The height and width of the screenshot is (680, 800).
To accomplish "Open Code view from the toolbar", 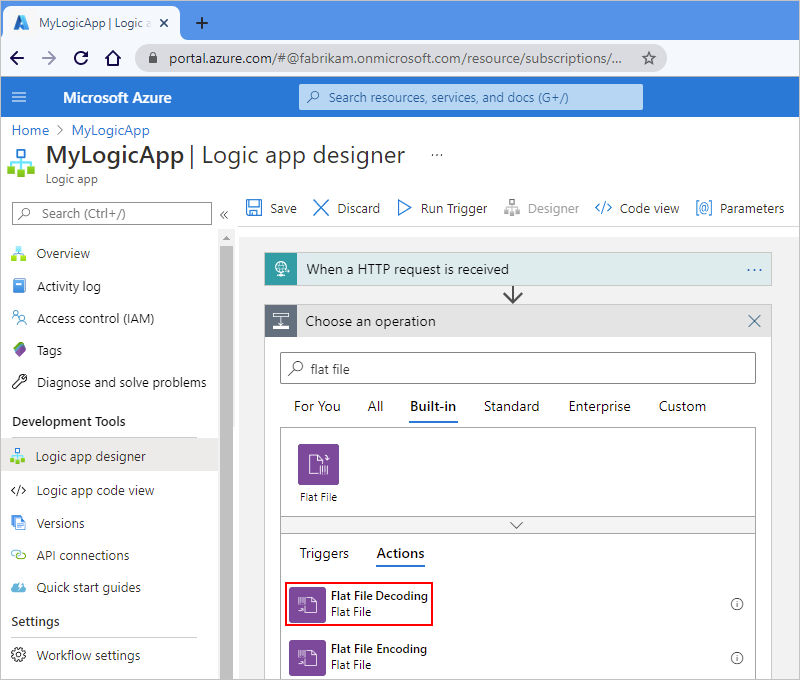I will [x=637, y=208].
